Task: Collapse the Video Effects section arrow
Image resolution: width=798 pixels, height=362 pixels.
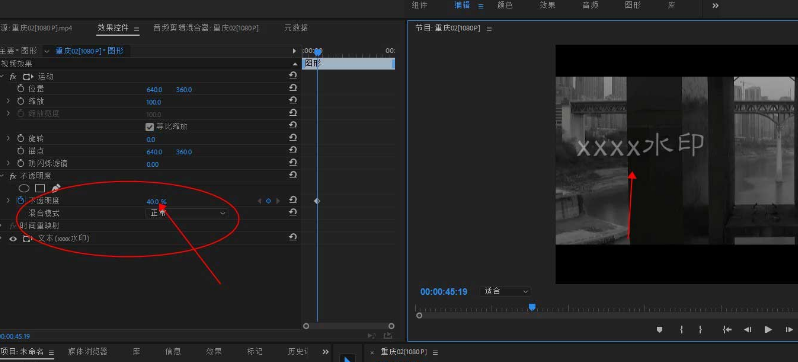Action: click(x=295, y=64)
